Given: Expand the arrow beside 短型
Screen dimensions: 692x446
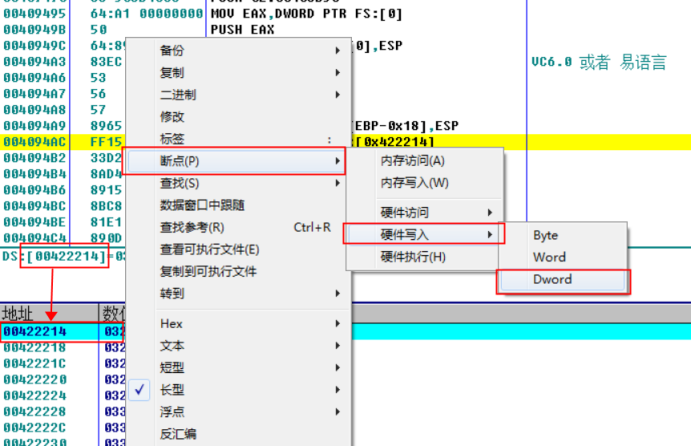Looking at the screenshot, I should (338, 367).
